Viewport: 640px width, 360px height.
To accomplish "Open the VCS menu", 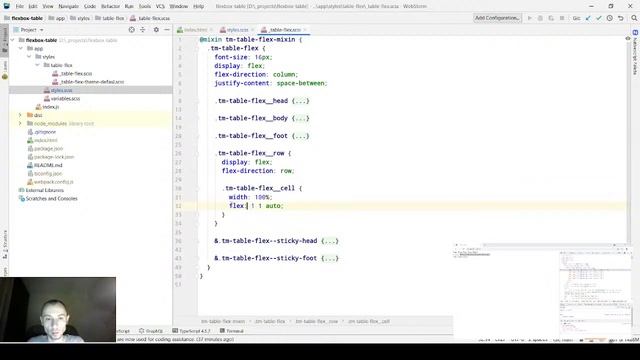I will coord(160,7).
